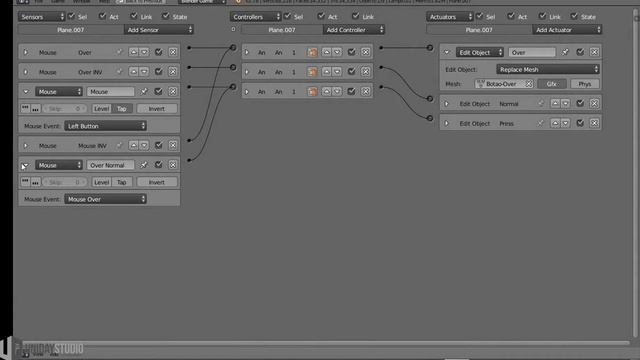Expand the Press actuator details
This screenshot has width=640, height=360.
pyautogui.click(x=447, y=123)
